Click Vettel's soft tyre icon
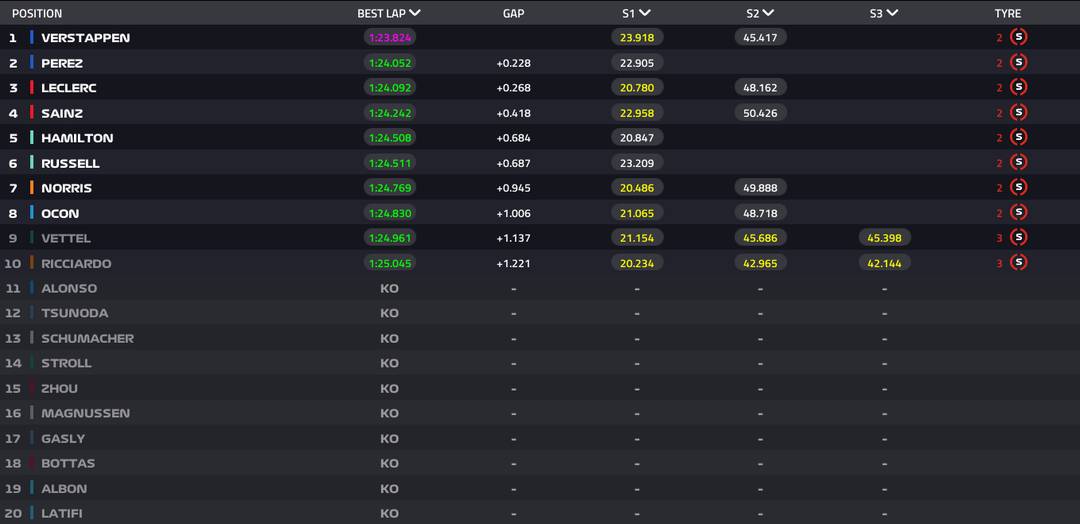1080x524 pixels. 1019,238
